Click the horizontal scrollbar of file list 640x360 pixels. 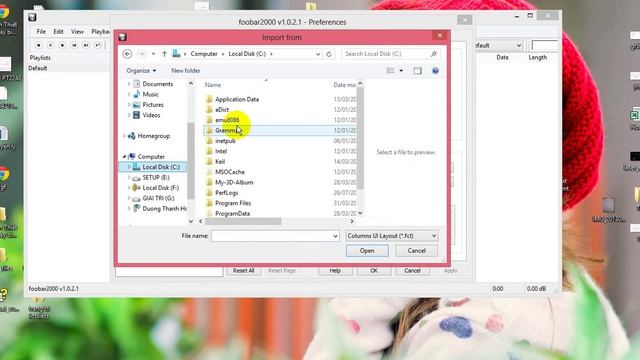243,221
